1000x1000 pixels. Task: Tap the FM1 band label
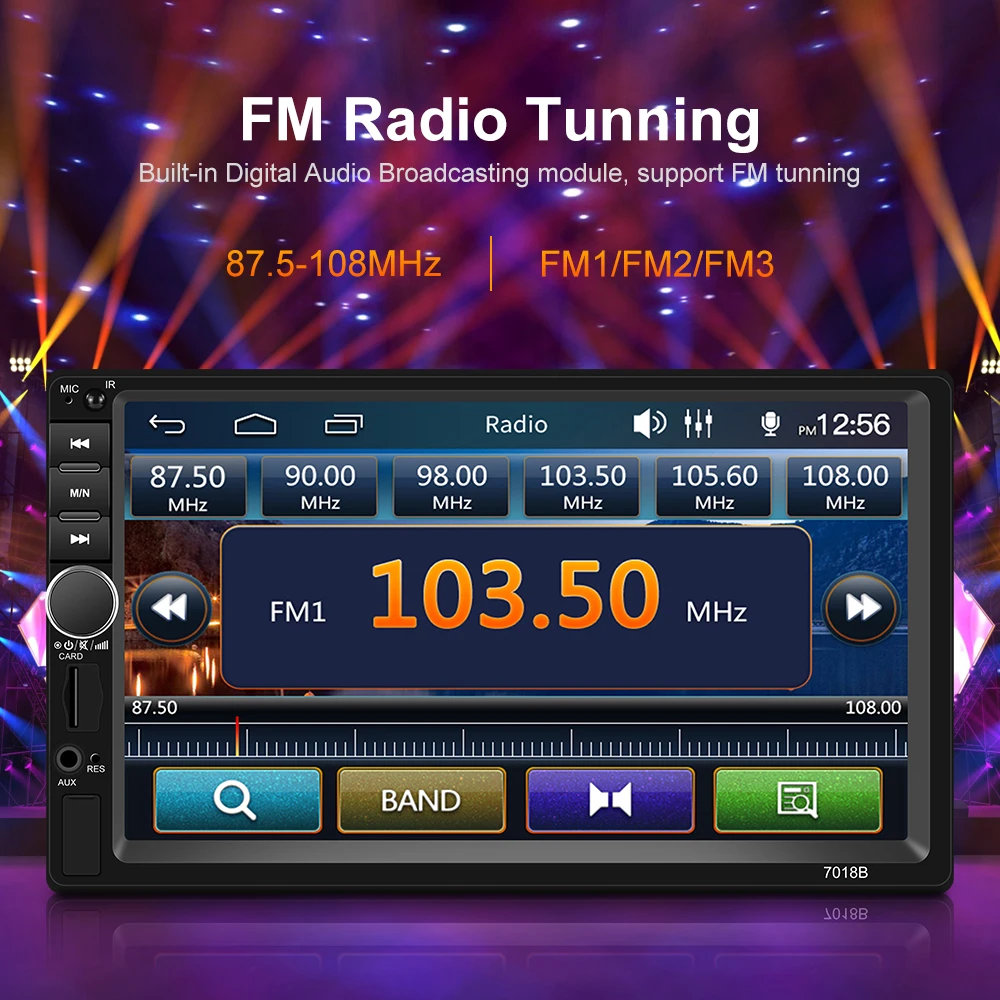coord(298,612)
